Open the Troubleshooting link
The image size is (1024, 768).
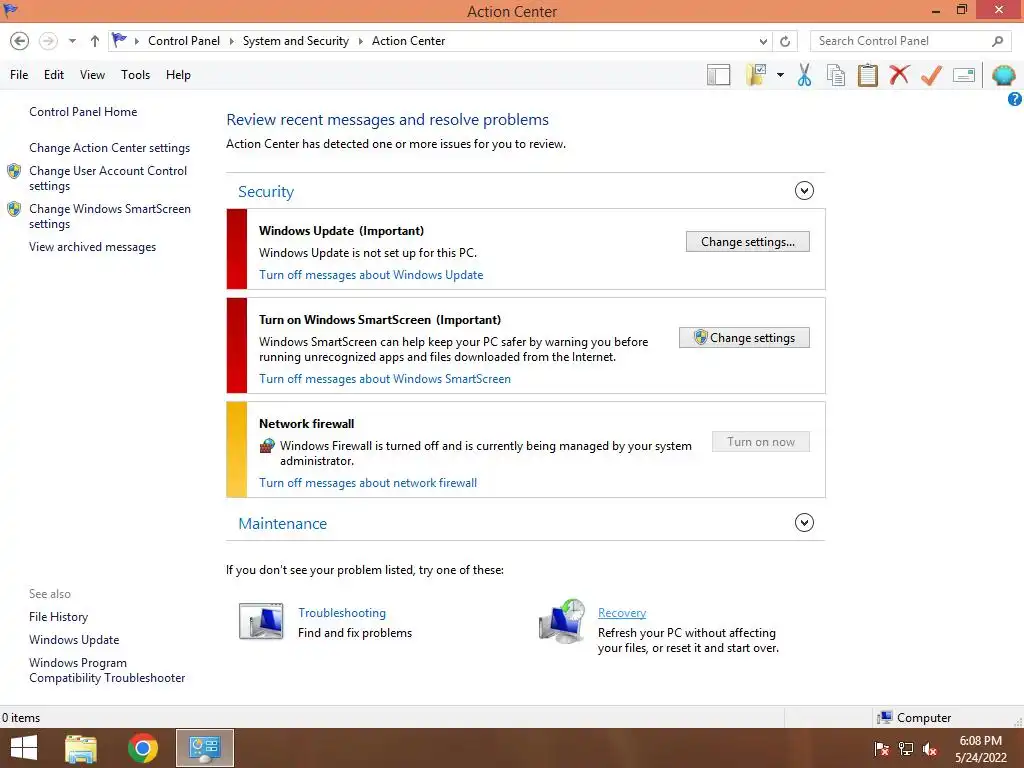(342, 613)
